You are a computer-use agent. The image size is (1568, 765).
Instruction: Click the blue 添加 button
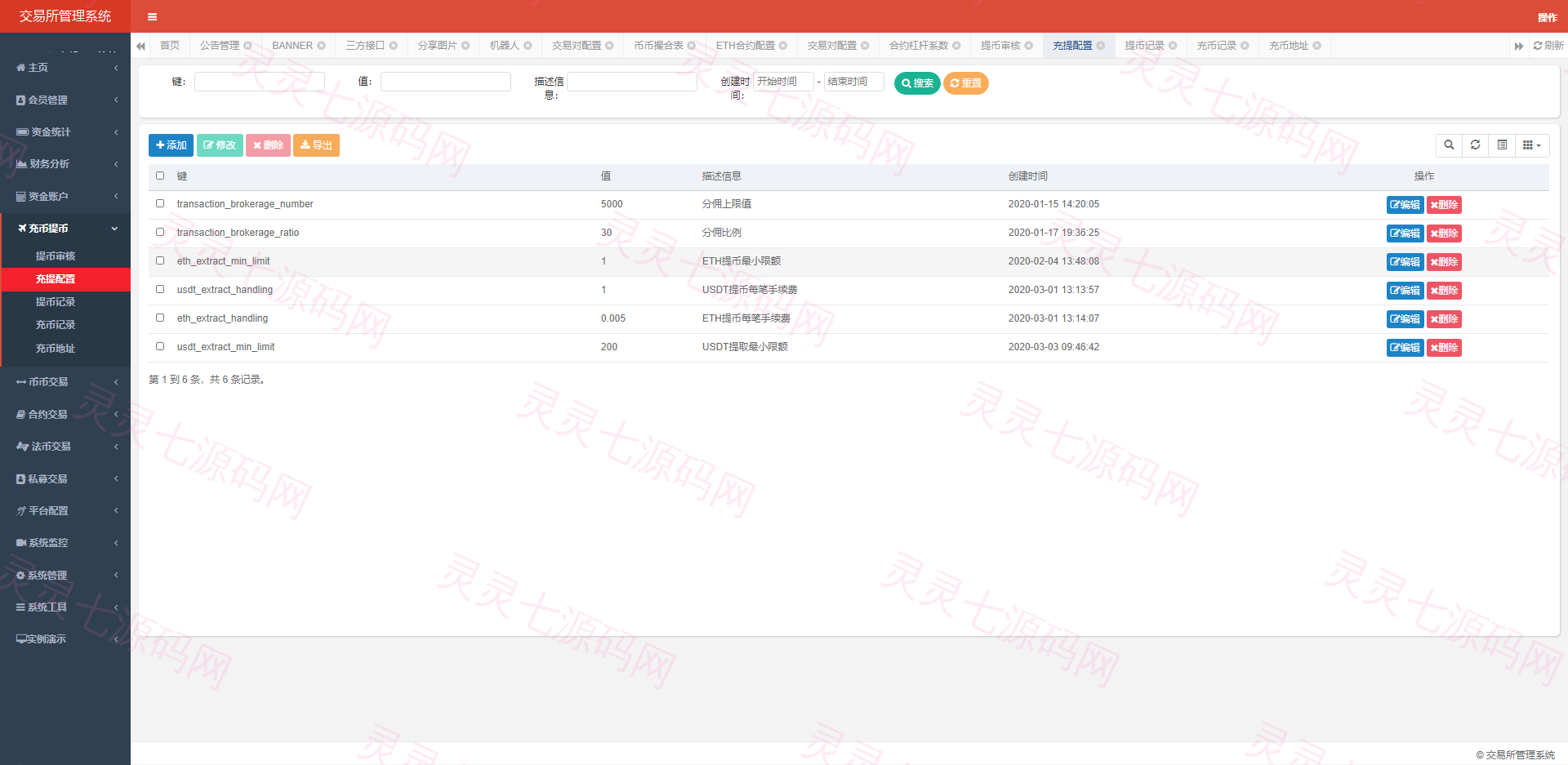[x=171, y=145]
